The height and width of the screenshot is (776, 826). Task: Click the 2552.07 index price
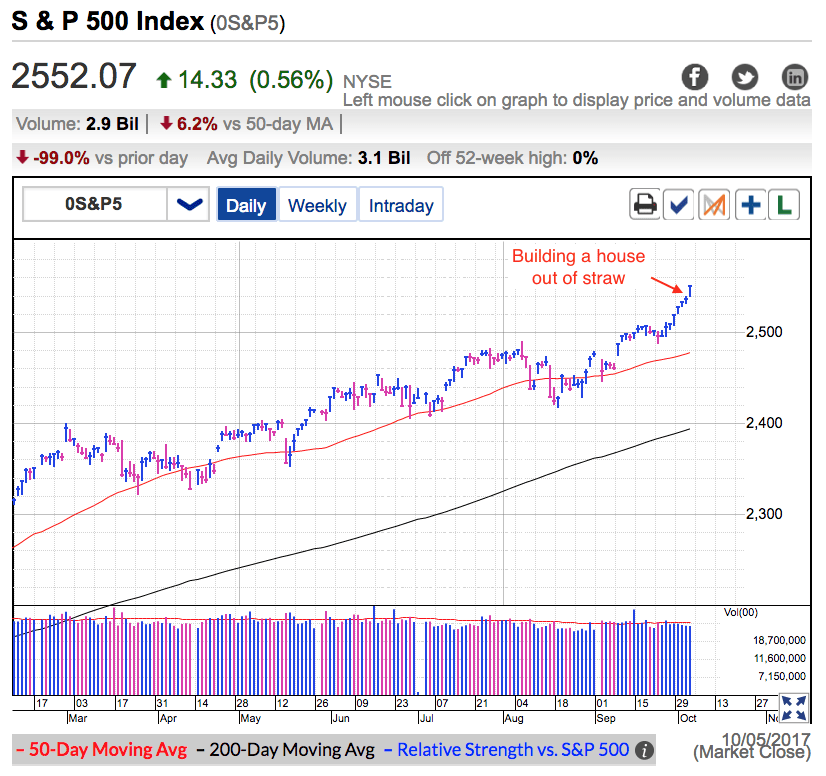point(74,77)
